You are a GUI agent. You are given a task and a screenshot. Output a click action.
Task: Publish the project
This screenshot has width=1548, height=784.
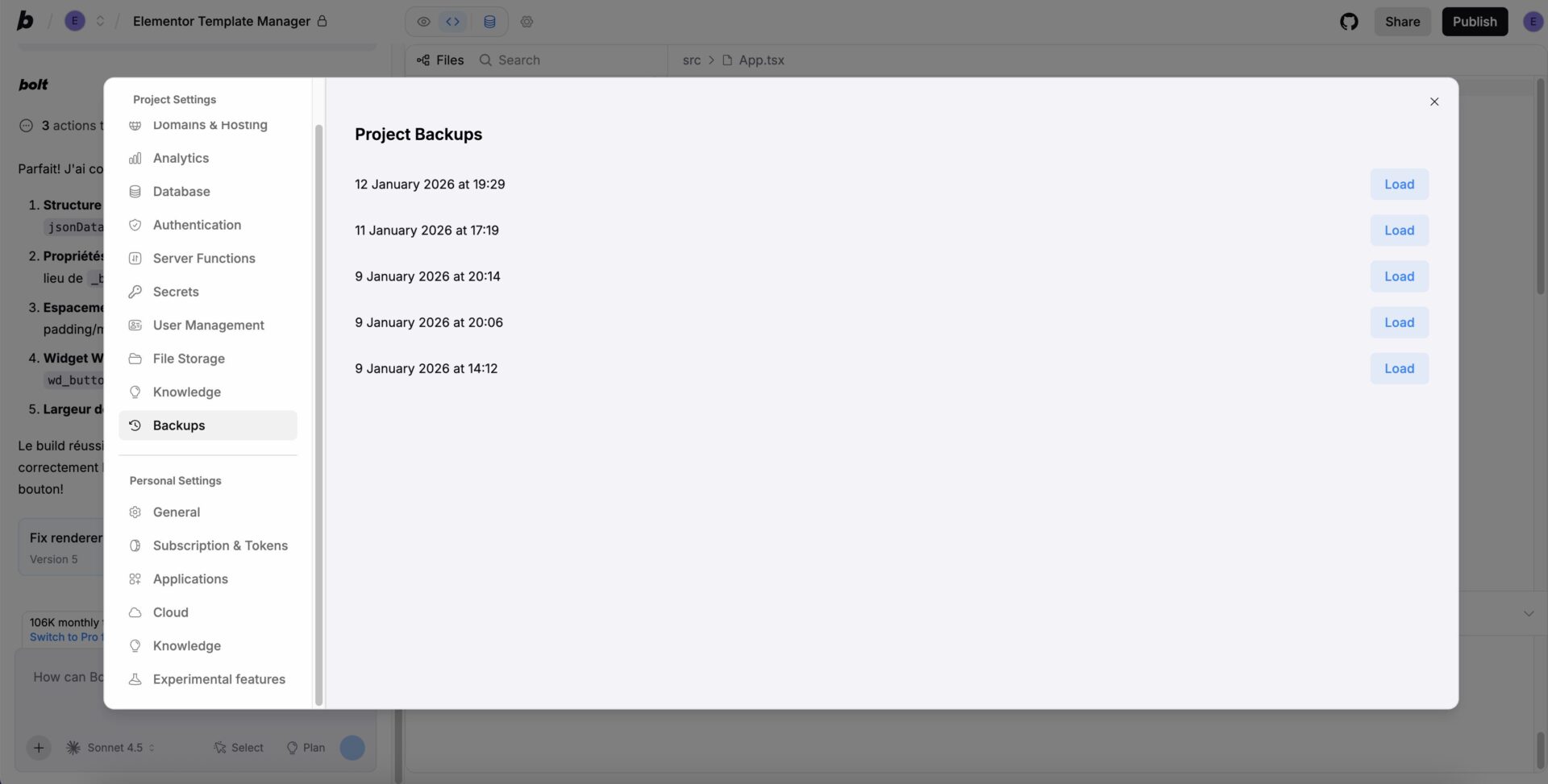point(1475,21)
